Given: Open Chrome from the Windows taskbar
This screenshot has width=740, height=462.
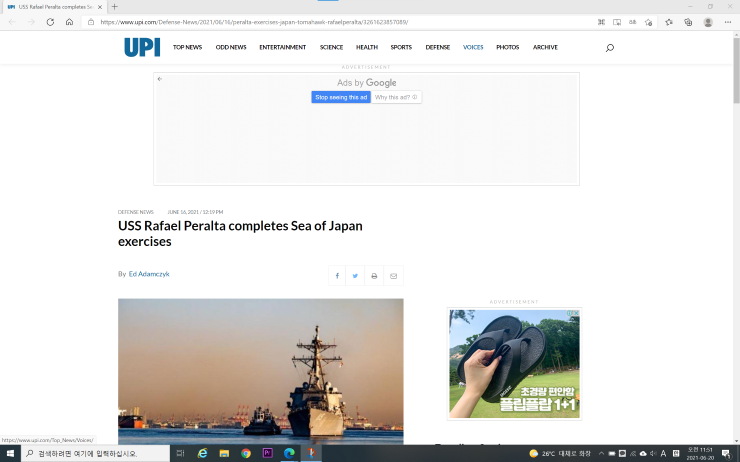Looking at the screenshot, I should (x=246, y=453).
